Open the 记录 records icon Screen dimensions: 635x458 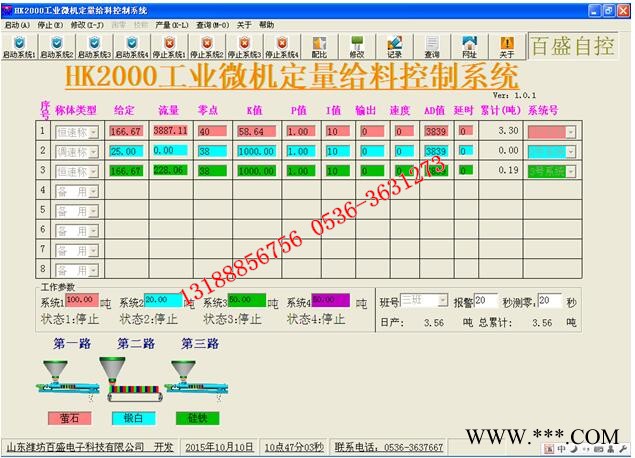pos(394,47)
